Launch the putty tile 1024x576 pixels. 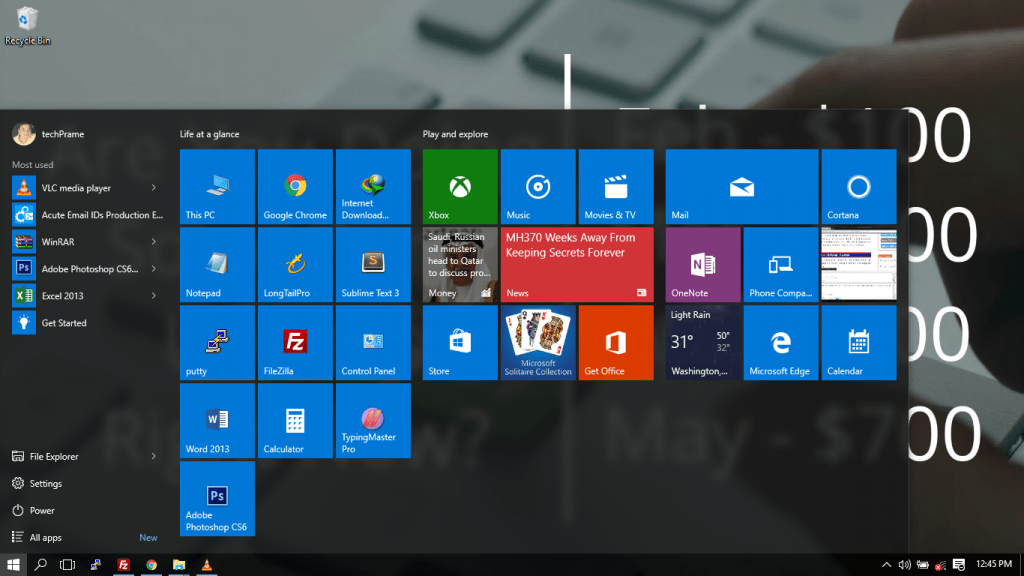[x=217, y=342]
